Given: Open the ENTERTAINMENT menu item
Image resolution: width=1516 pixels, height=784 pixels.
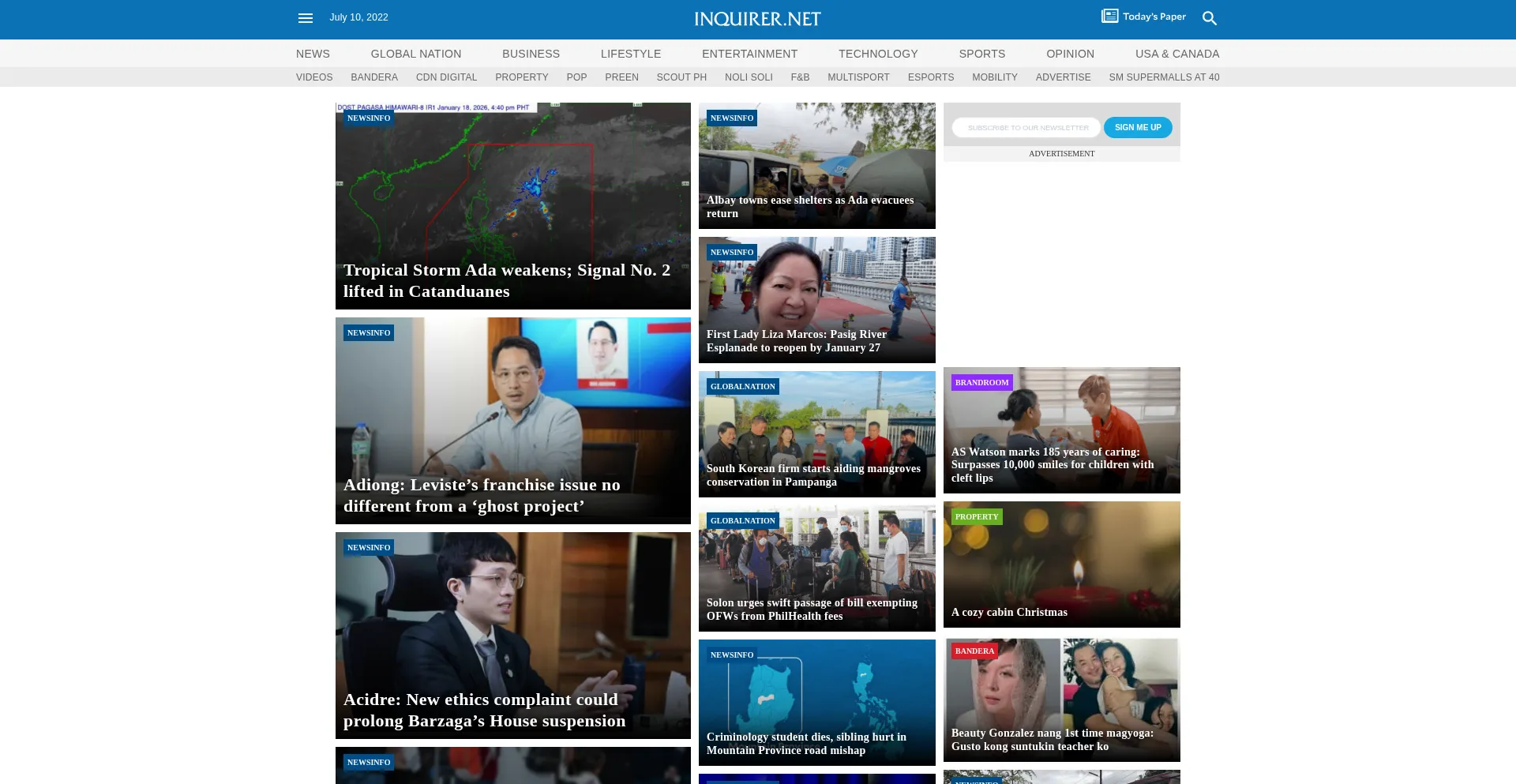Looking at the screenshot, I should point(749,54).
